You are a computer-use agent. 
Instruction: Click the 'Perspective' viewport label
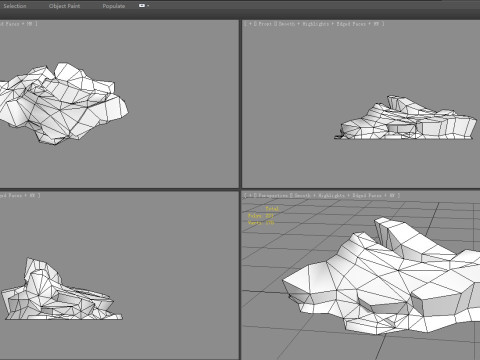coord(273,196)
